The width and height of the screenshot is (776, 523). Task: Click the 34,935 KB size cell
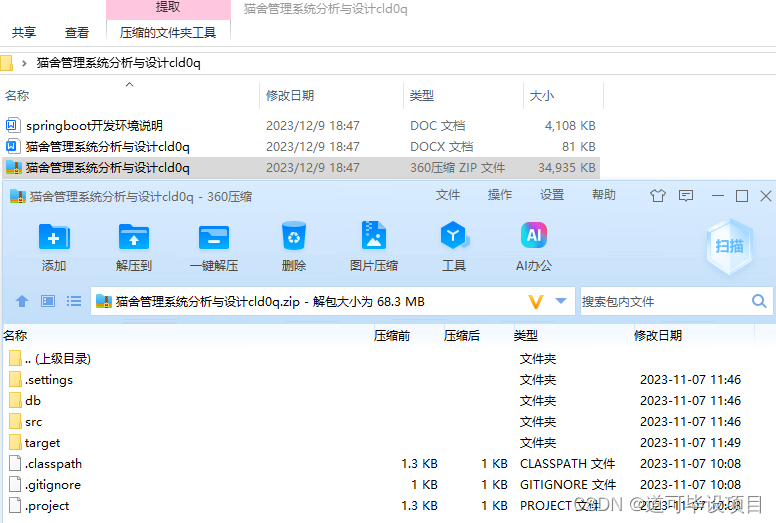[x=567, y=168]
